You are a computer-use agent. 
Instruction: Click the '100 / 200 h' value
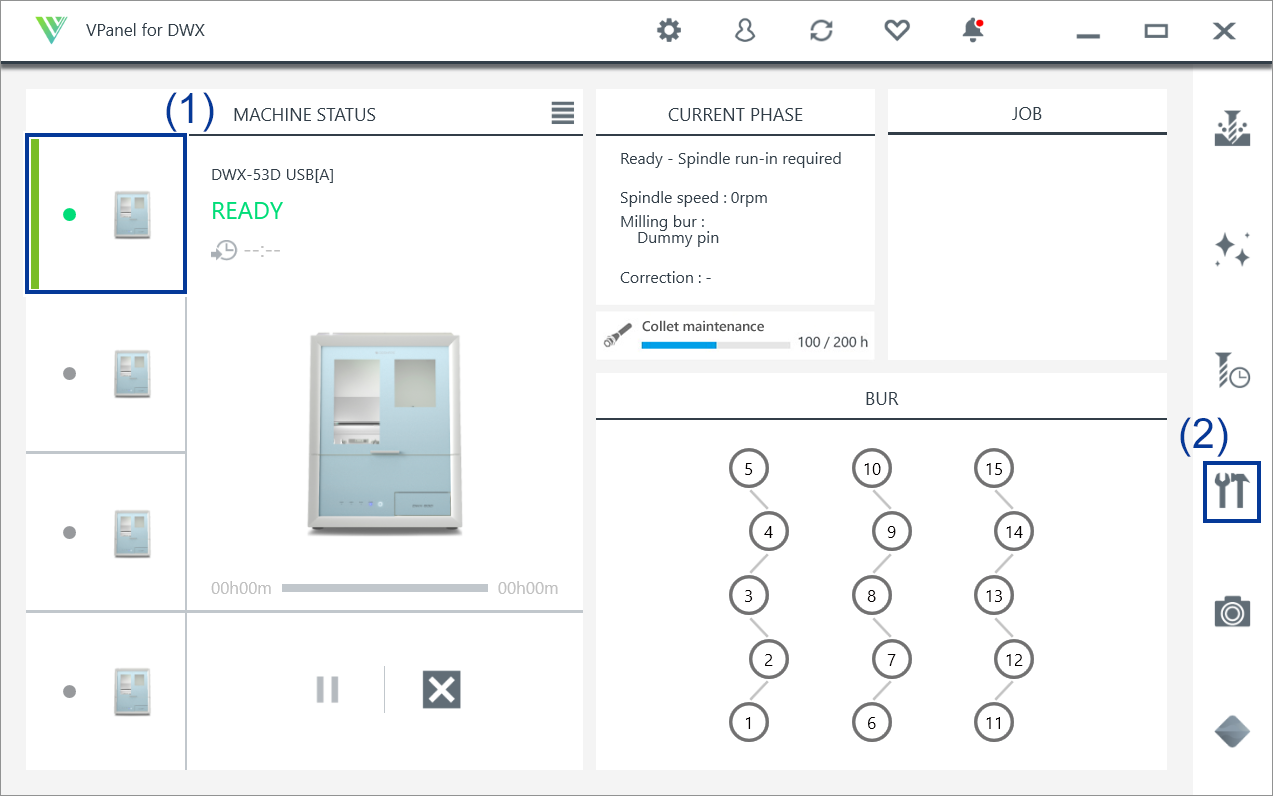point(833,343)
